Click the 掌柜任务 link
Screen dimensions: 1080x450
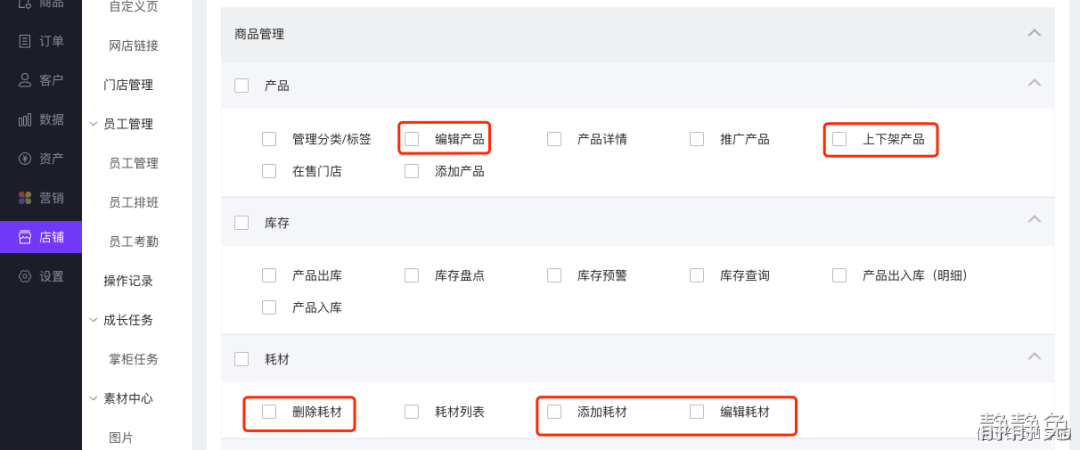pyautogui.click(x=133, y=359)
